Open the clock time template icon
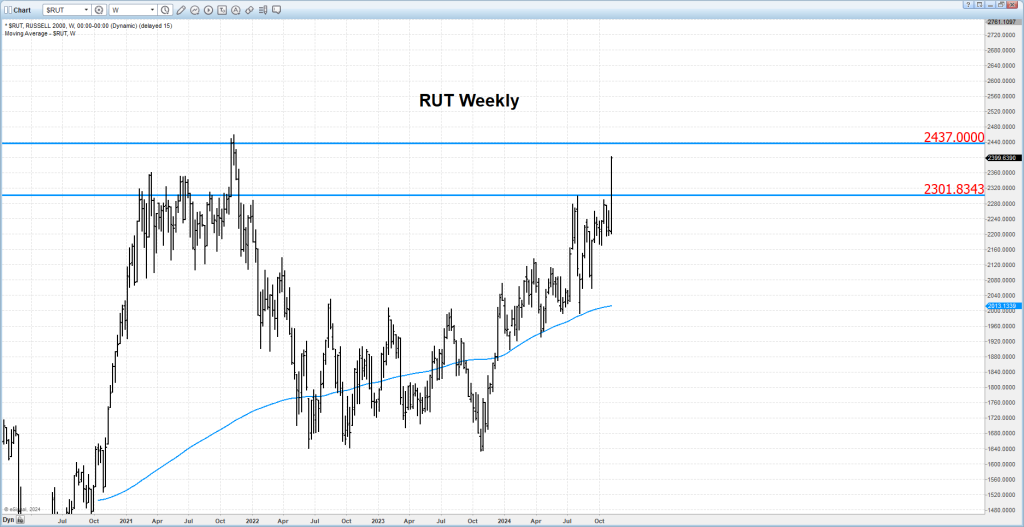This screenshot has height=527, width=1024. (165, 10)
